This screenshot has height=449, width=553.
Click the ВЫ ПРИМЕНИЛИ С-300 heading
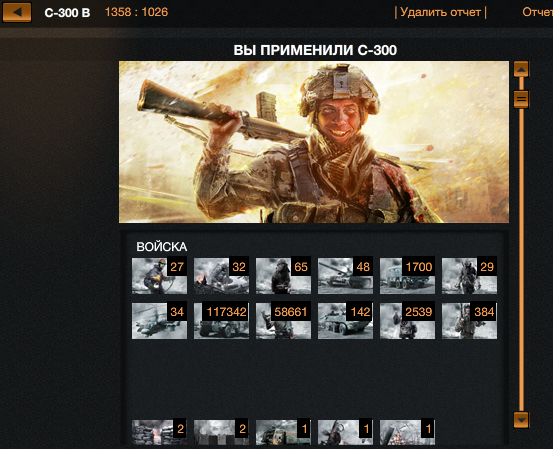click(x=315, y=50)
